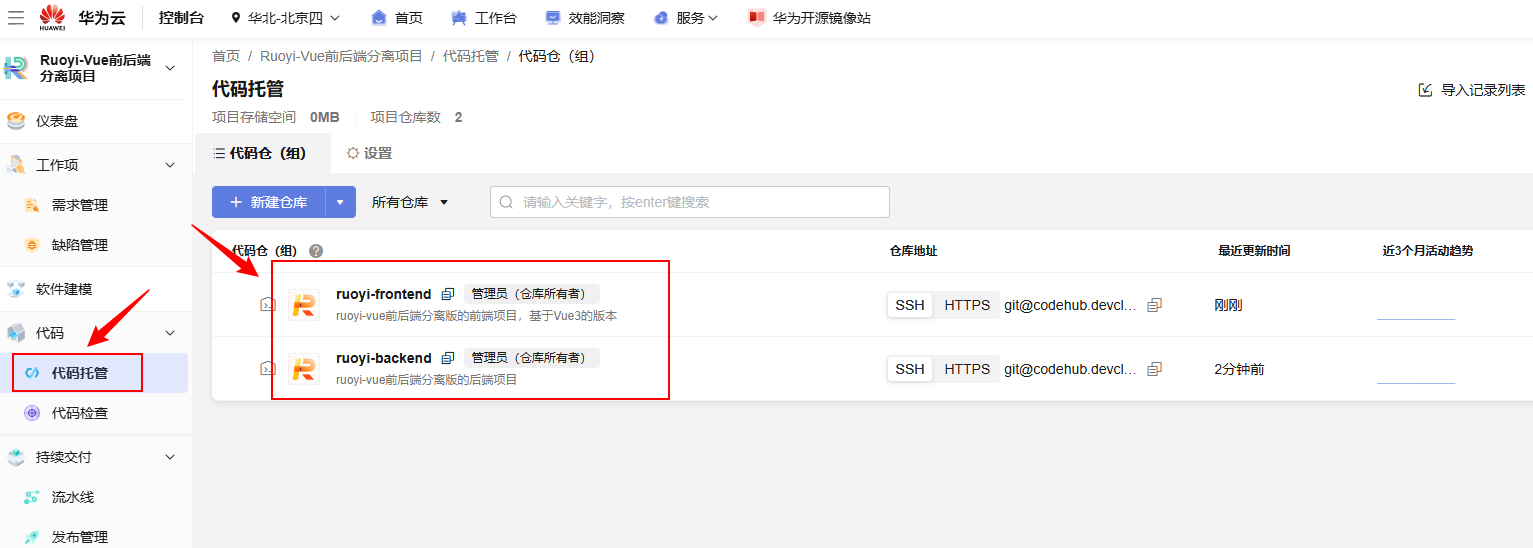Expand the Ruoyi-Vue project switcher chevron
The width and height of the screenshot is (1533, 548).
coord(169,68)
